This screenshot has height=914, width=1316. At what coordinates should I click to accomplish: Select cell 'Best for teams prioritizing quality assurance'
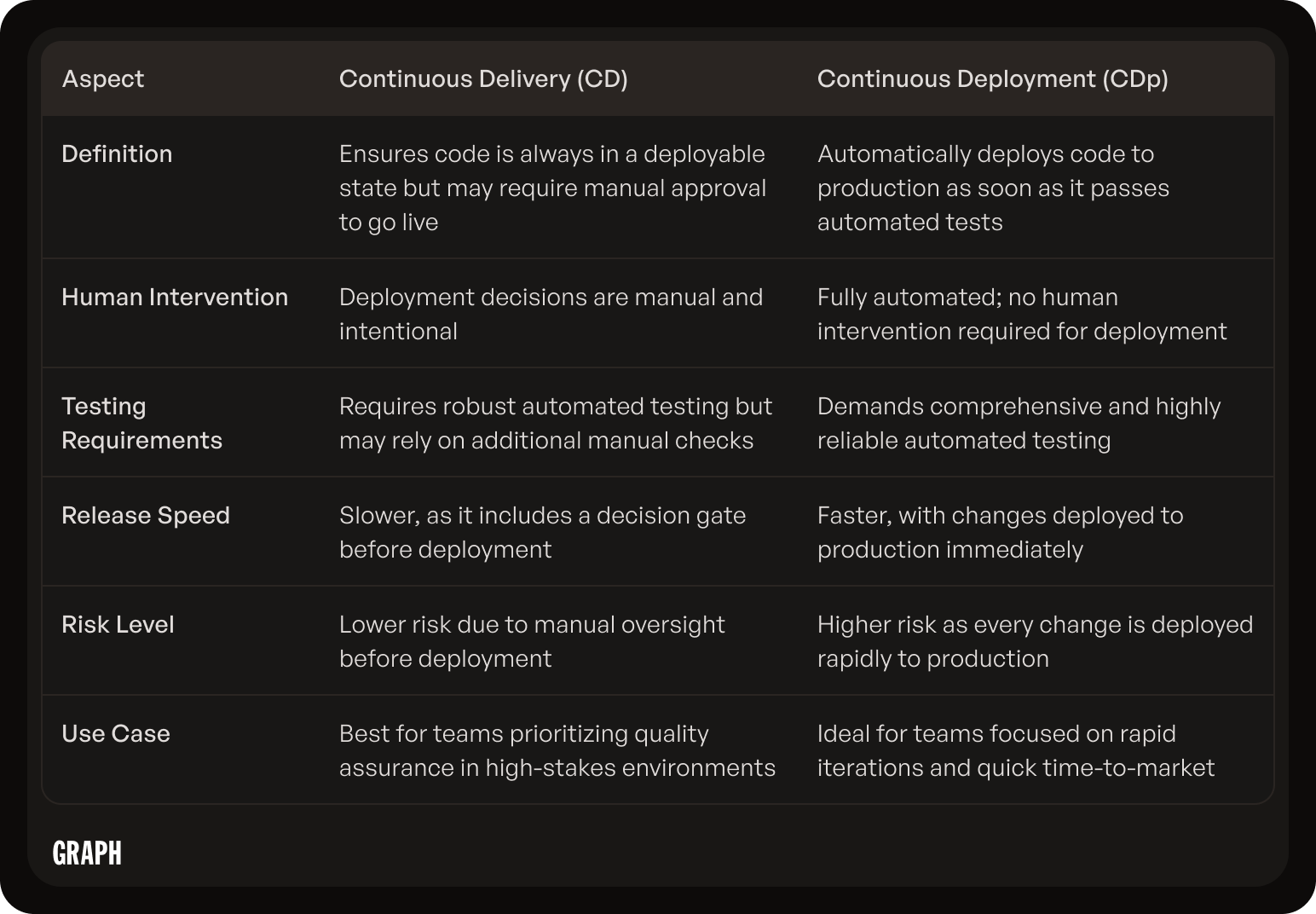point(557,750)
